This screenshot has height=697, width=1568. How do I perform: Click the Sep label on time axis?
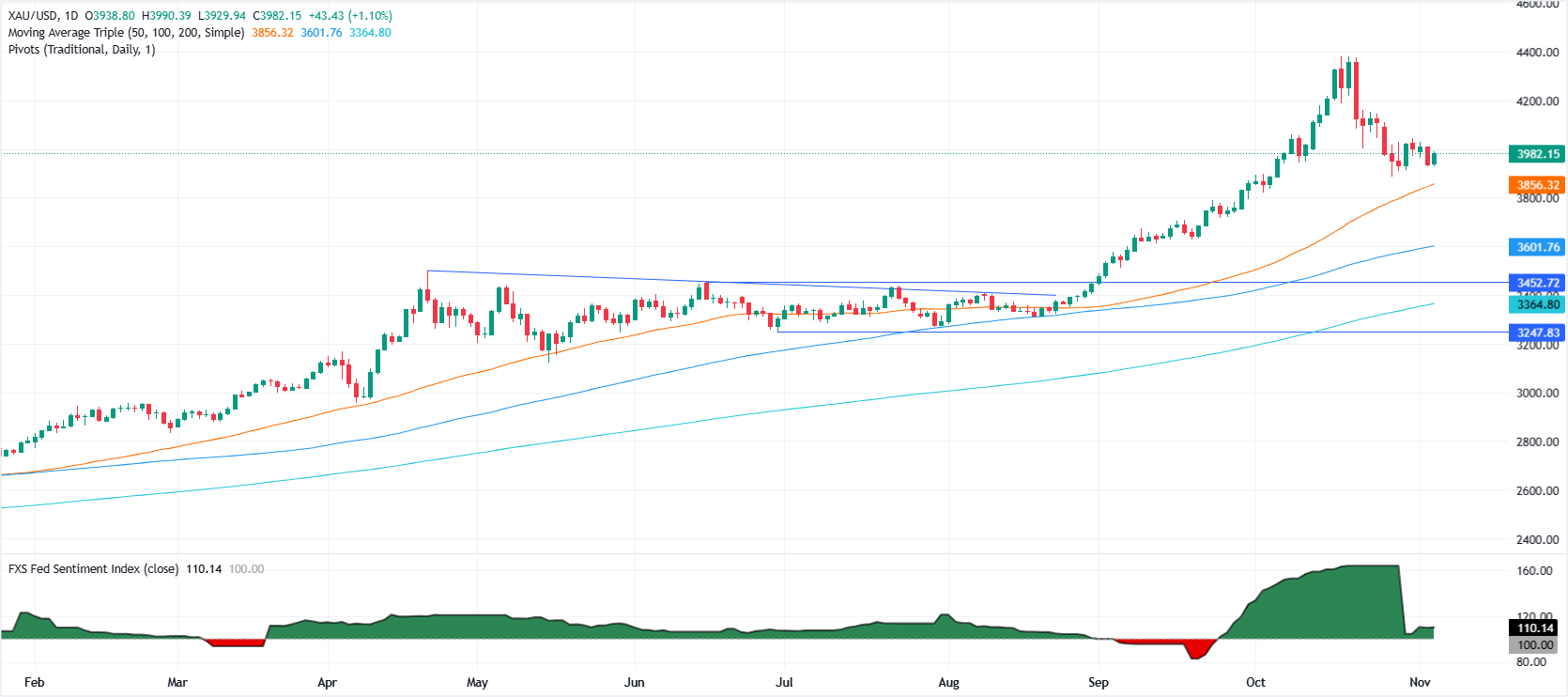coord(1098,682)
